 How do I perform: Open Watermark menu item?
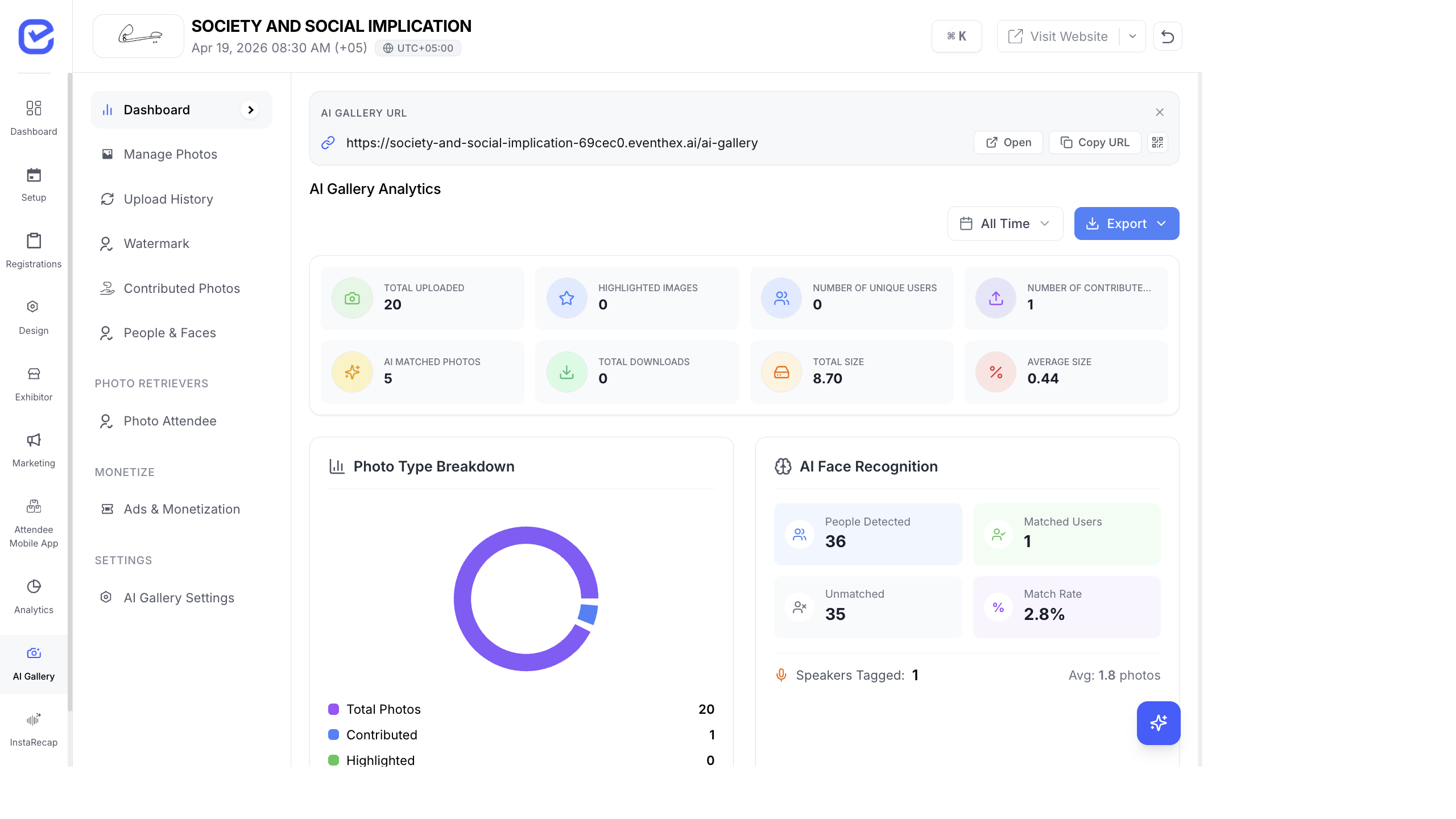pyautogui.click(x=181, y=243)
